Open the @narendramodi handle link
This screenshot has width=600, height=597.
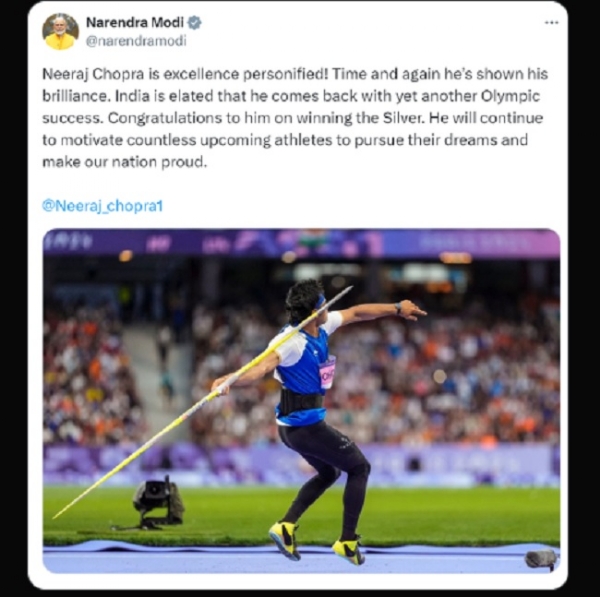(x=136, y=41)
